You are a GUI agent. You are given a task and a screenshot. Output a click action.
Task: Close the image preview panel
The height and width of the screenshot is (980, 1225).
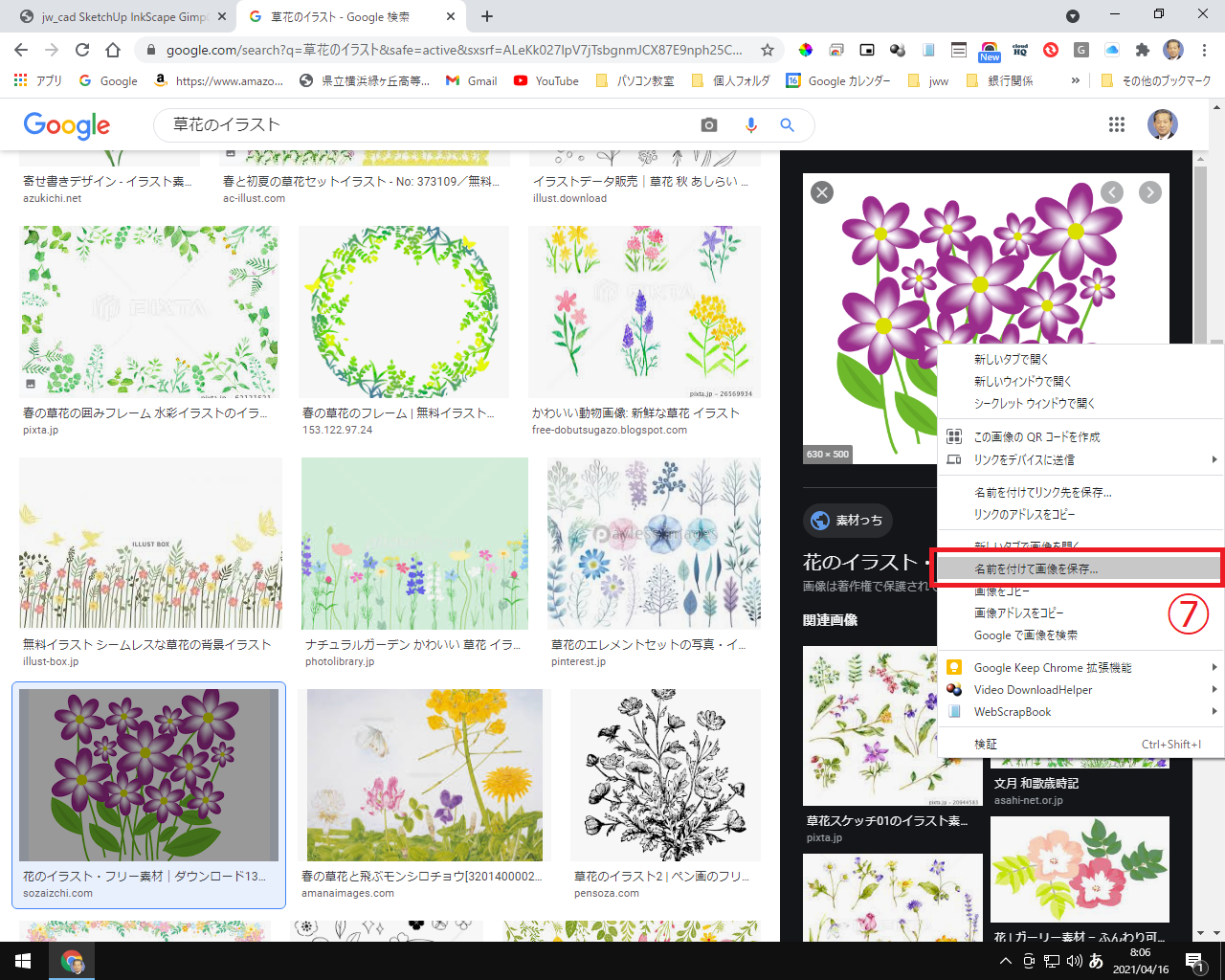[x=821, y=192]
